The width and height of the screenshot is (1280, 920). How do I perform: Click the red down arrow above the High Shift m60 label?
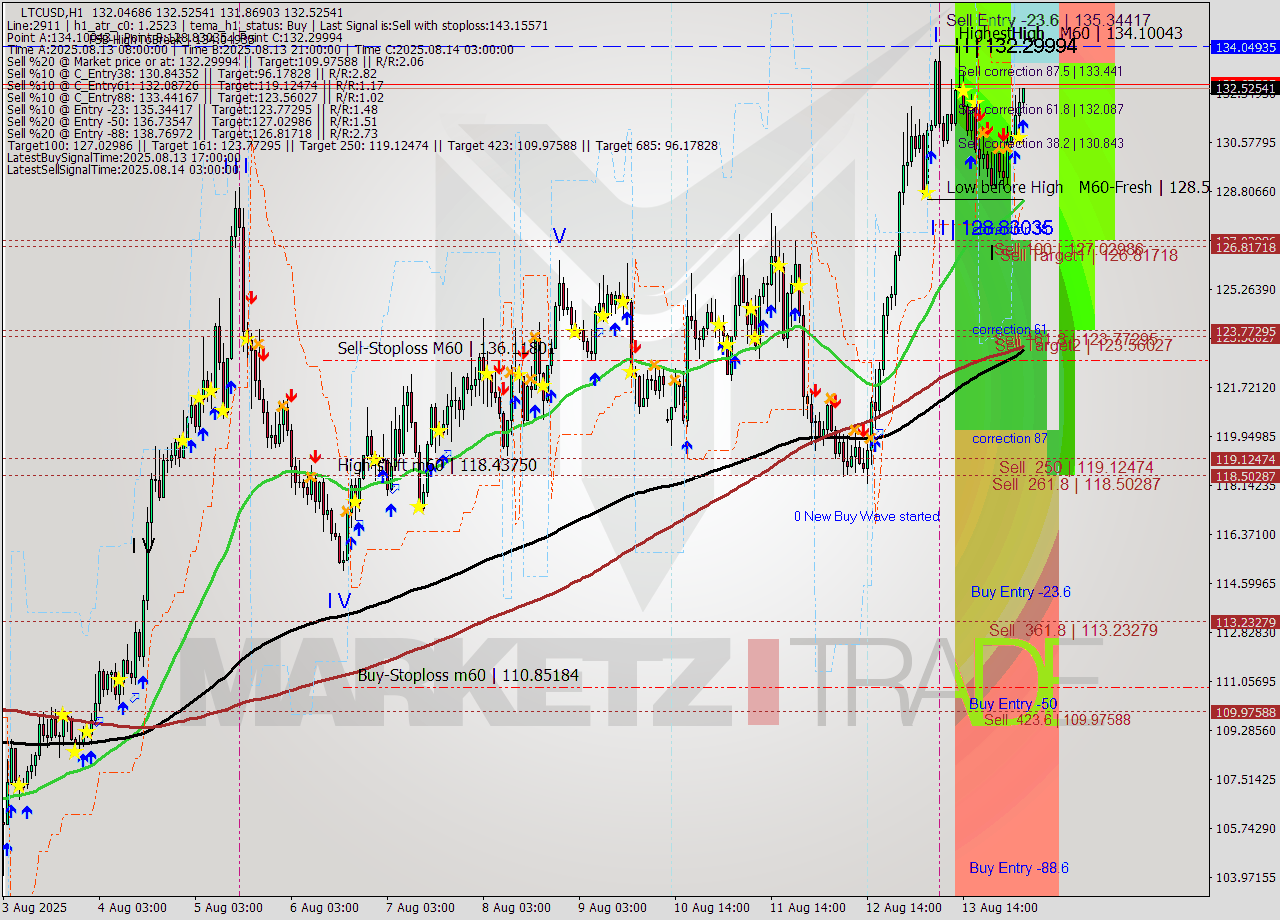(x=315, y=455)
